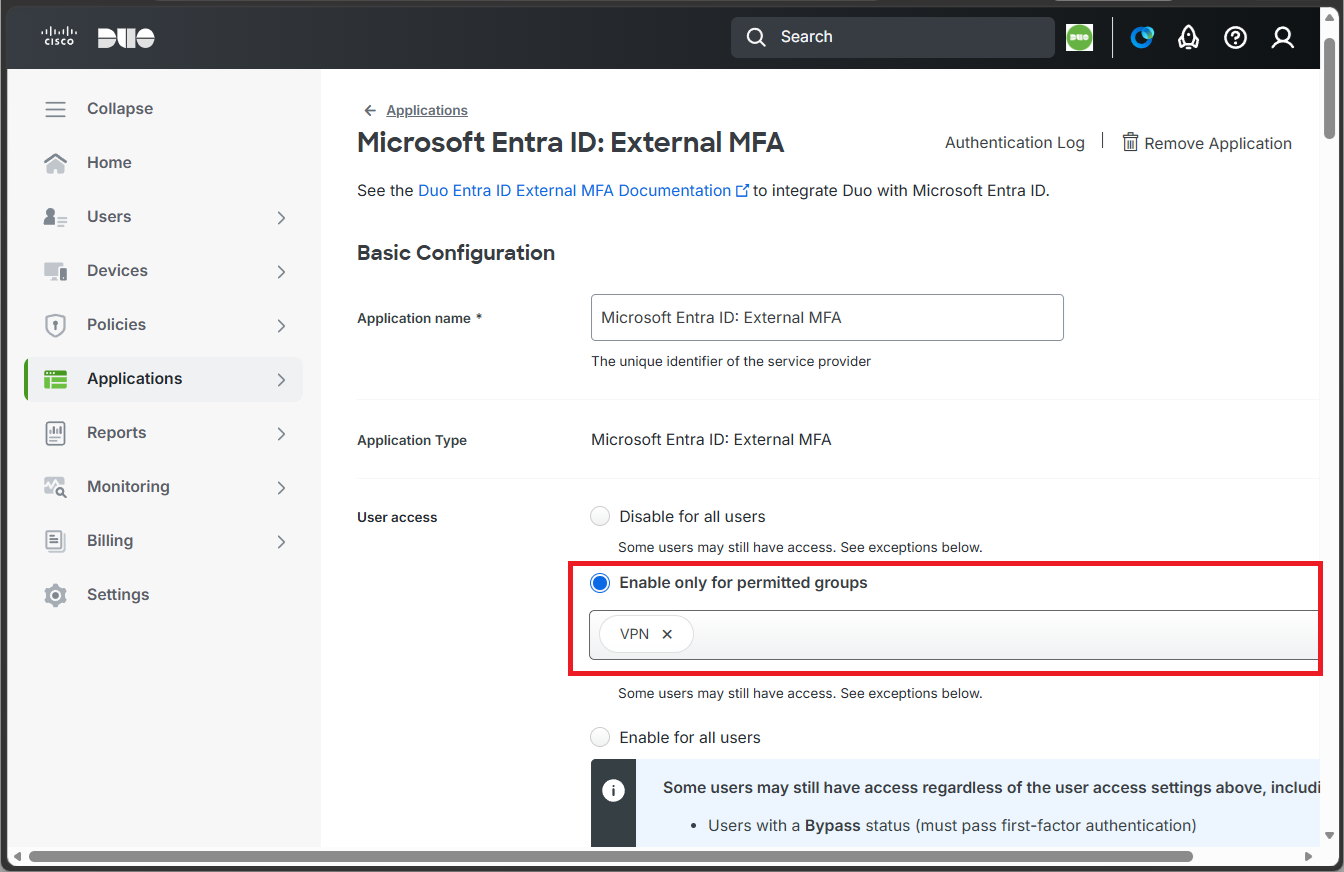This screenshot has height=872, width=1344.
Task: Click the search magnifier icon
Action: 757,37
